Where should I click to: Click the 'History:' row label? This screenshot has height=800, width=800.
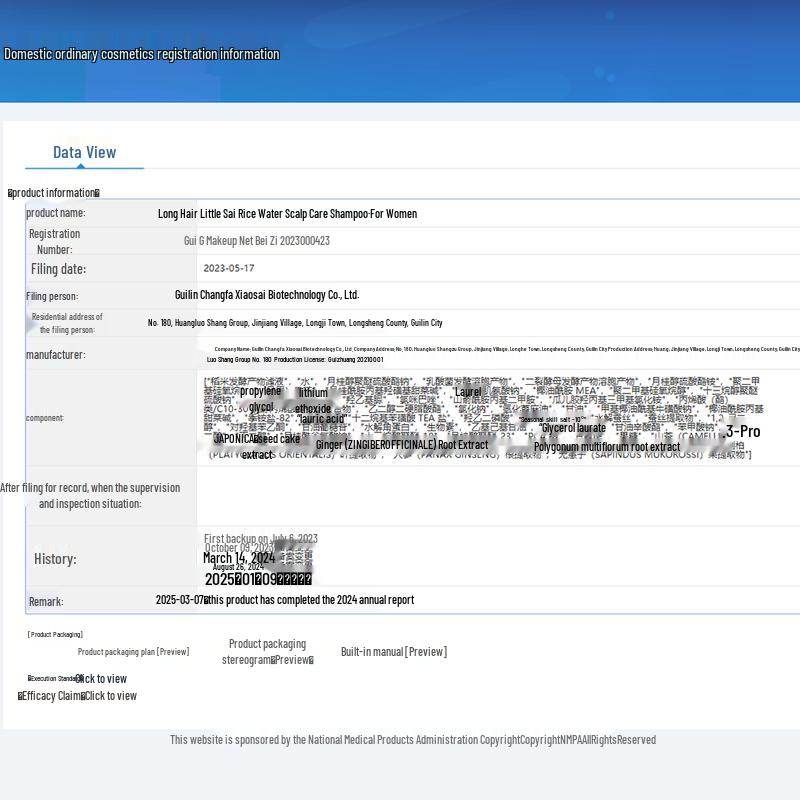coord(55,559)
